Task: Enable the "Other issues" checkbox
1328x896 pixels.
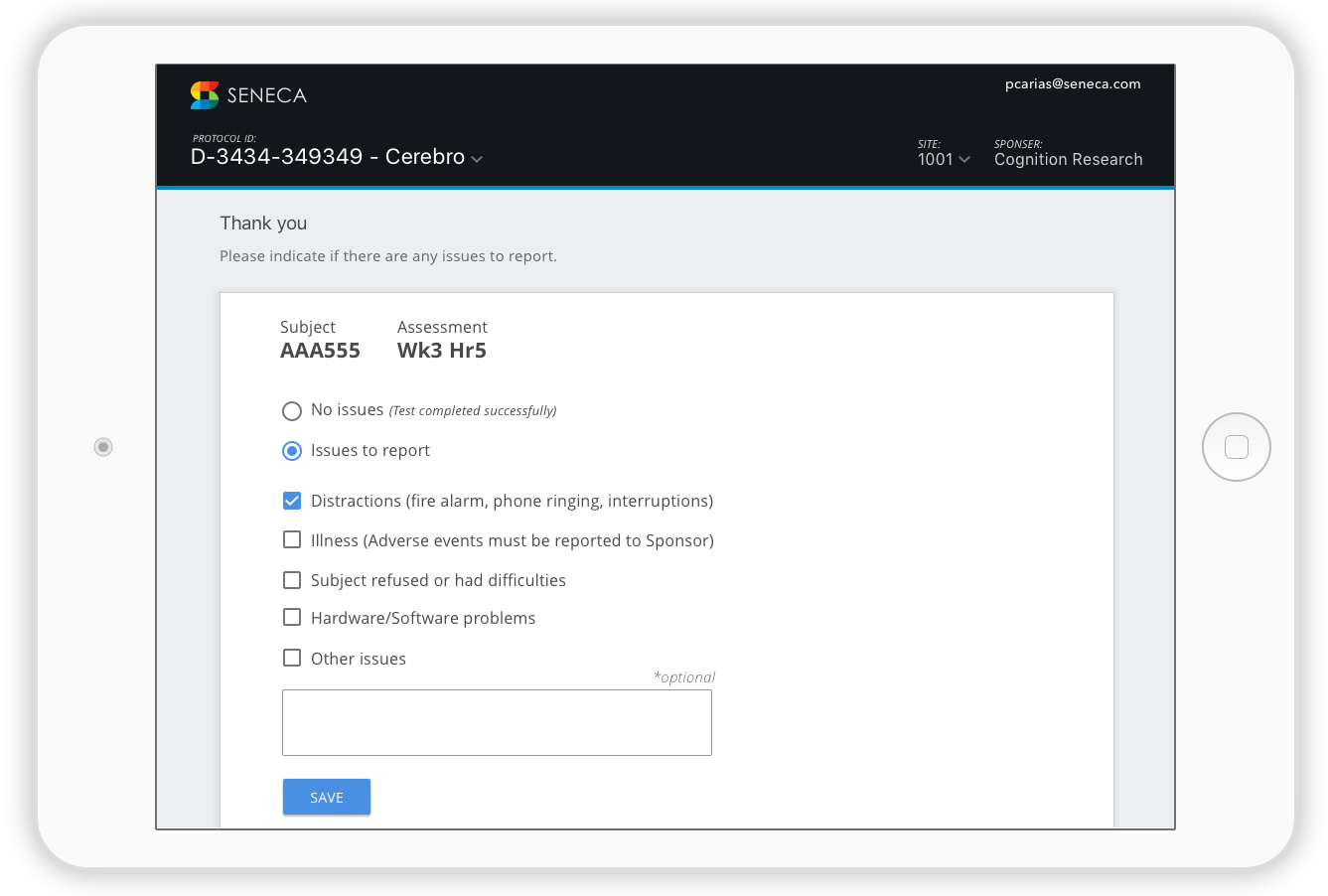Action: click(x=292, y=657)
